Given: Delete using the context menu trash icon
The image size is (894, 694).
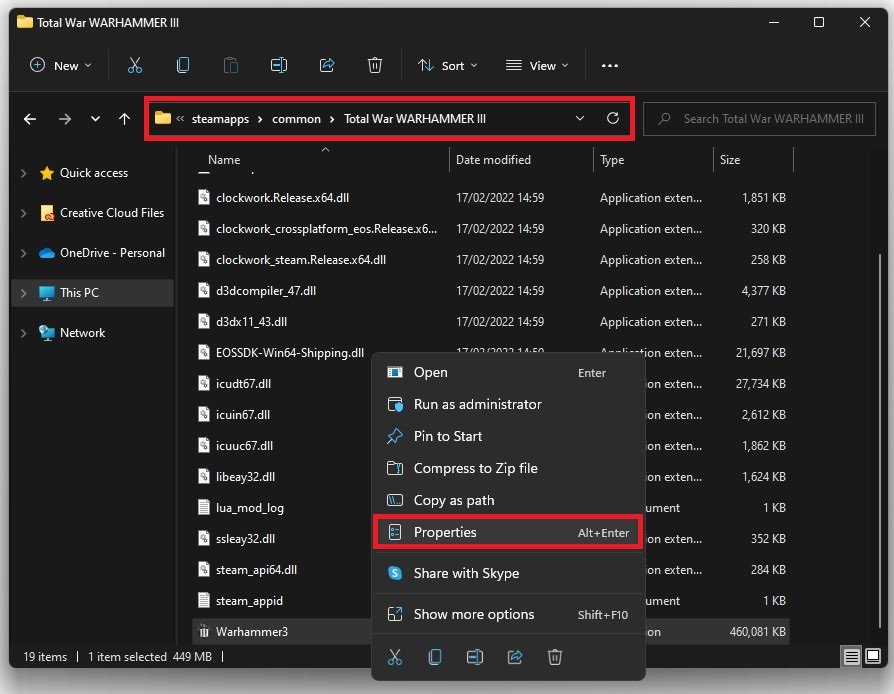Looking at the screenshot, I should pos(555,657).
